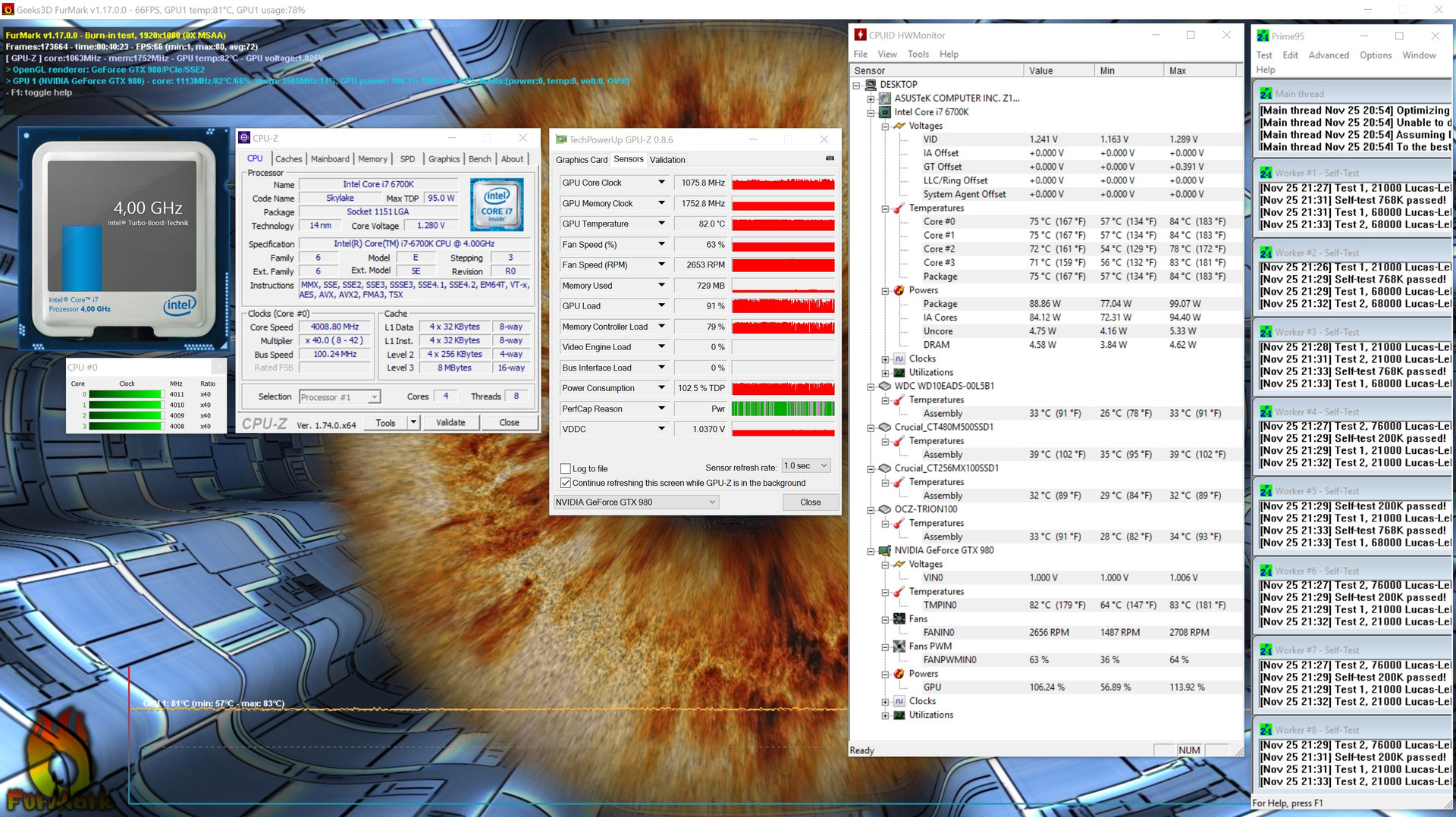Click the FurMark title bar icon
The width and height of the screenshot is (1456, 817).
point(8,10)
